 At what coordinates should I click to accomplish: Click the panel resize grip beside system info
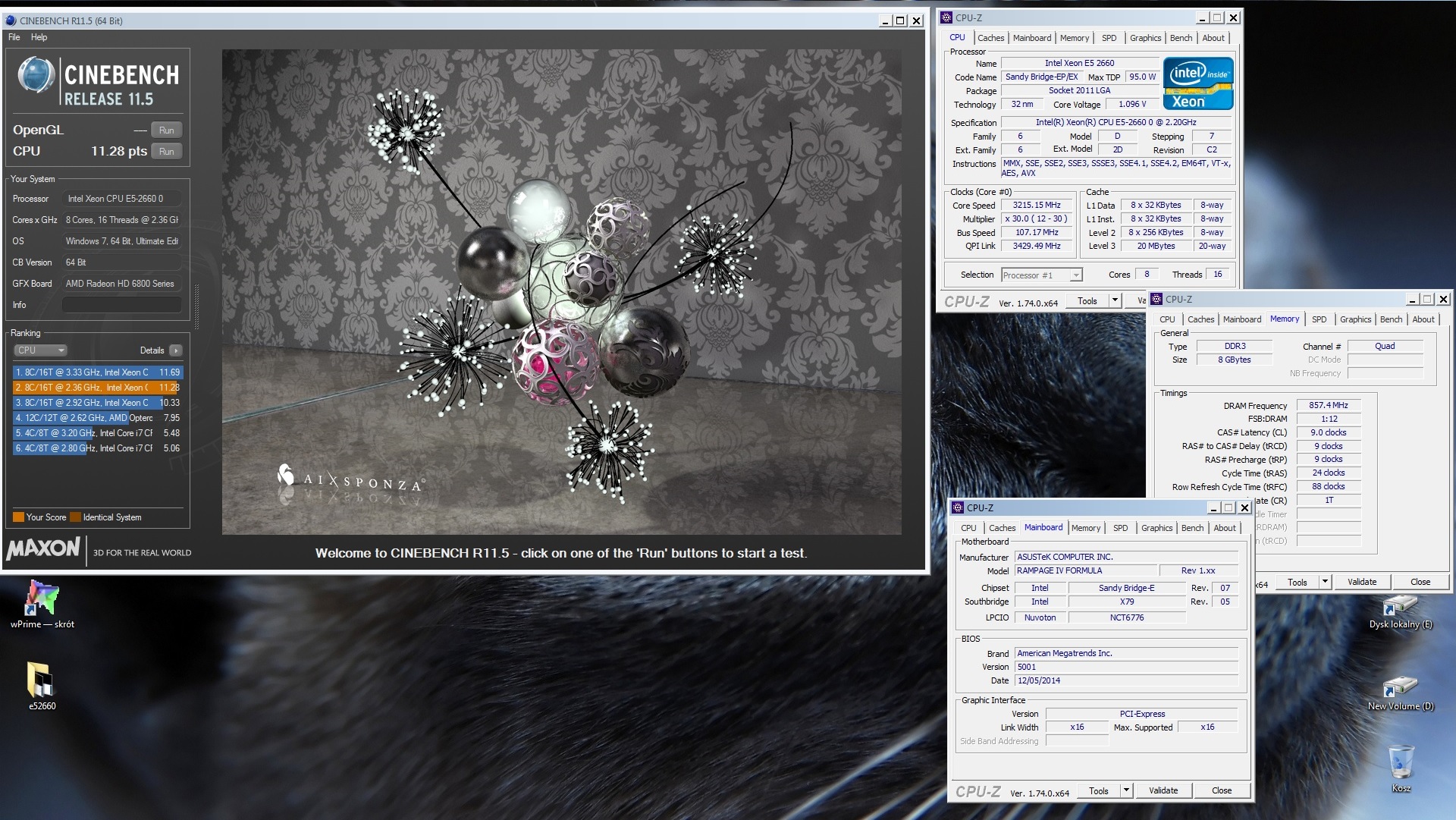(x=197, y=306)
